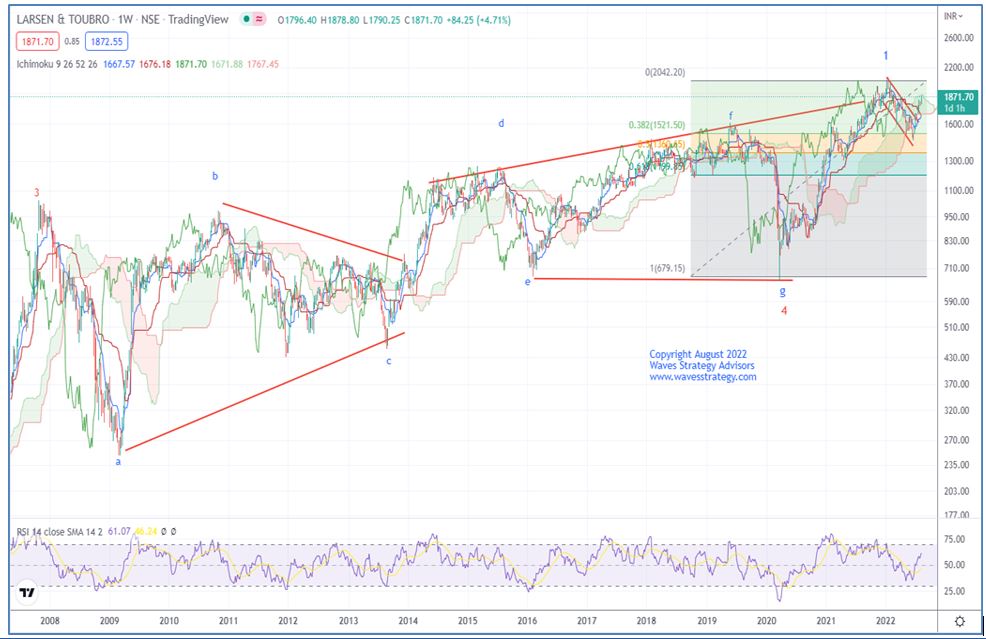Click the buy price 1872.55 button
Image resolution: width=986 pixels, height=639 pixels.
tap(106, 42)
